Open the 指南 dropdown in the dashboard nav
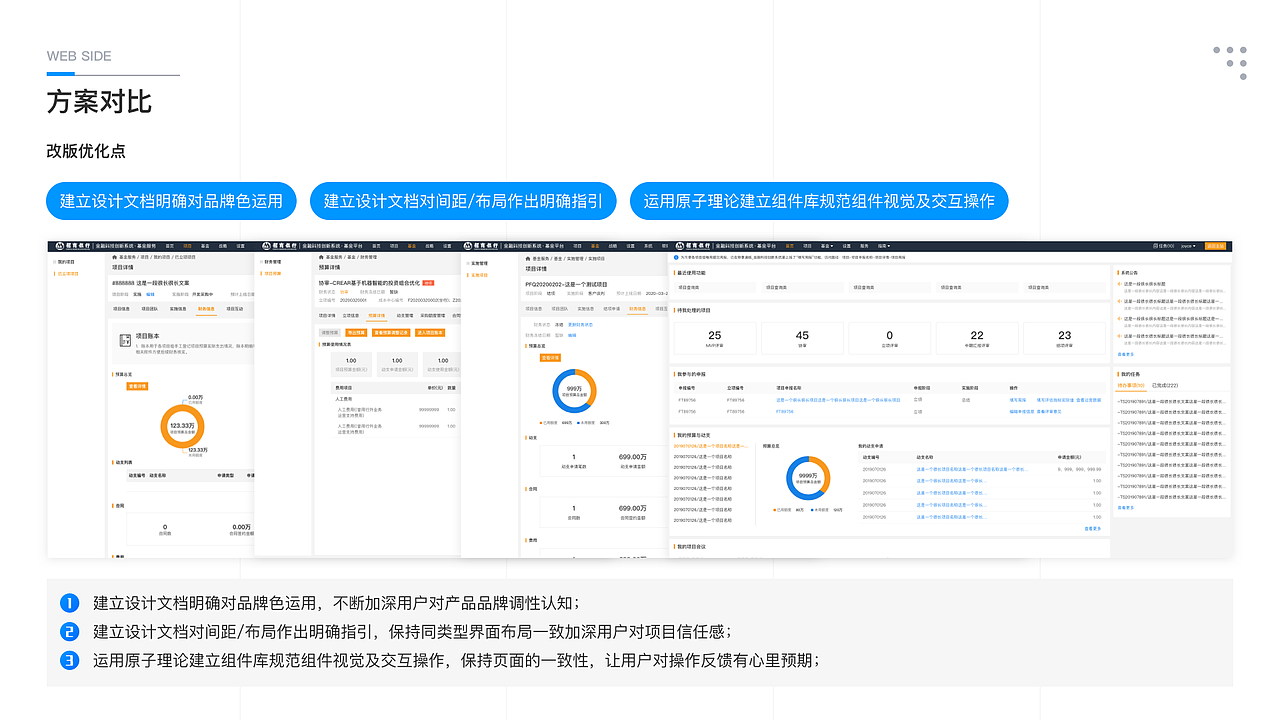Viewport: 1280px width, 720px height. 883,245
